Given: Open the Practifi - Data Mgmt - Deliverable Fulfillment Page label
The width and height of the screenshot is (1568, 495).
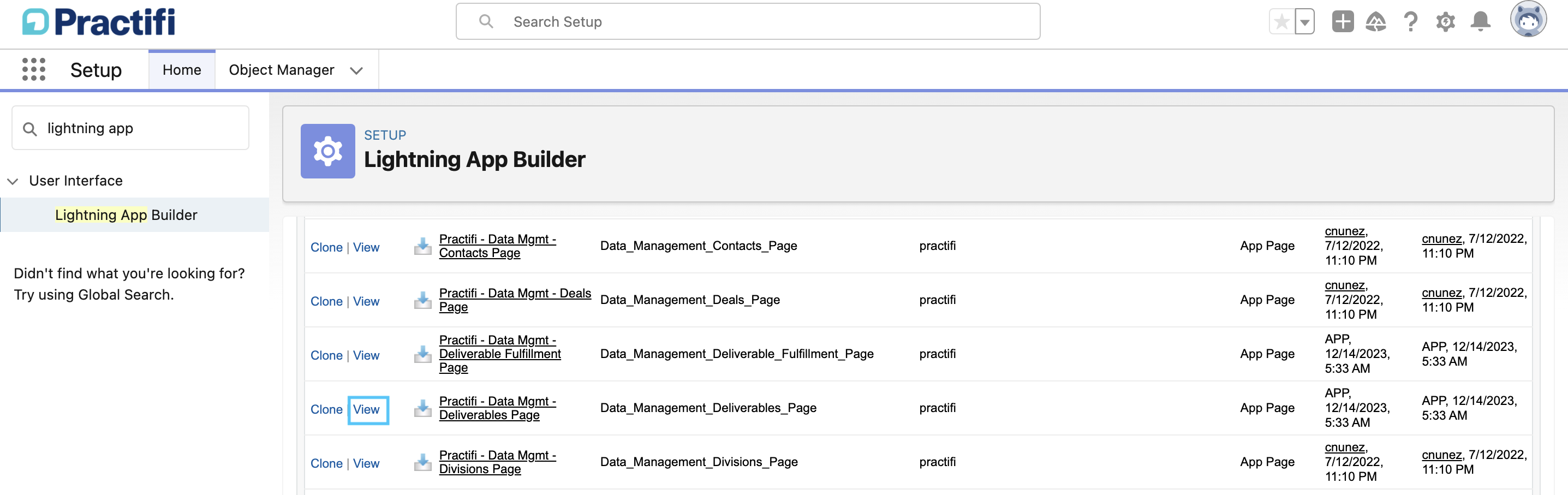Looking at the screenshot, I should point(500,354).
